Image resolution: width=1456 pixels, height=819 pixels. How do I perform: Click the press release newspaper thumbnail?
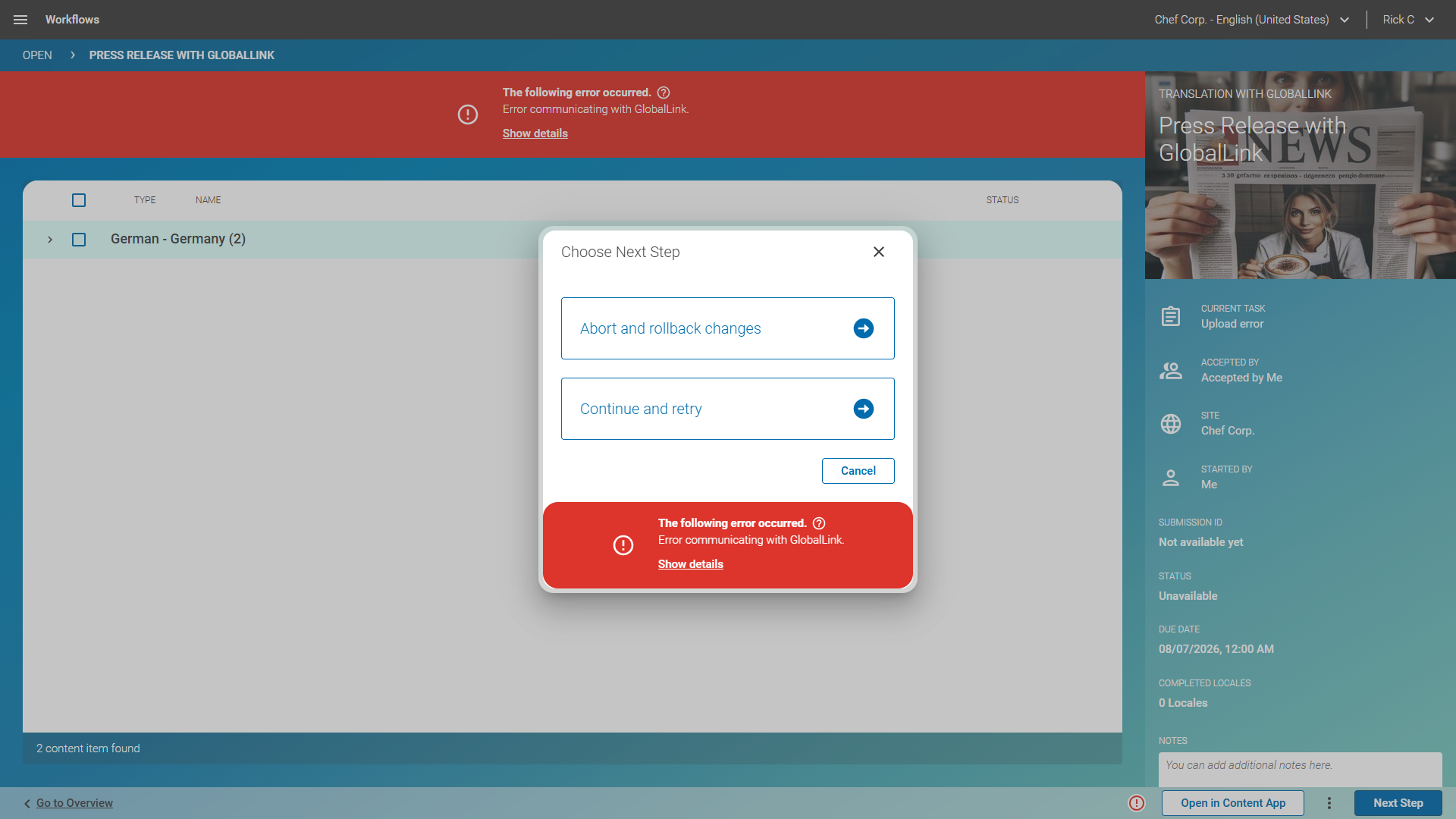pos(1301,175)
